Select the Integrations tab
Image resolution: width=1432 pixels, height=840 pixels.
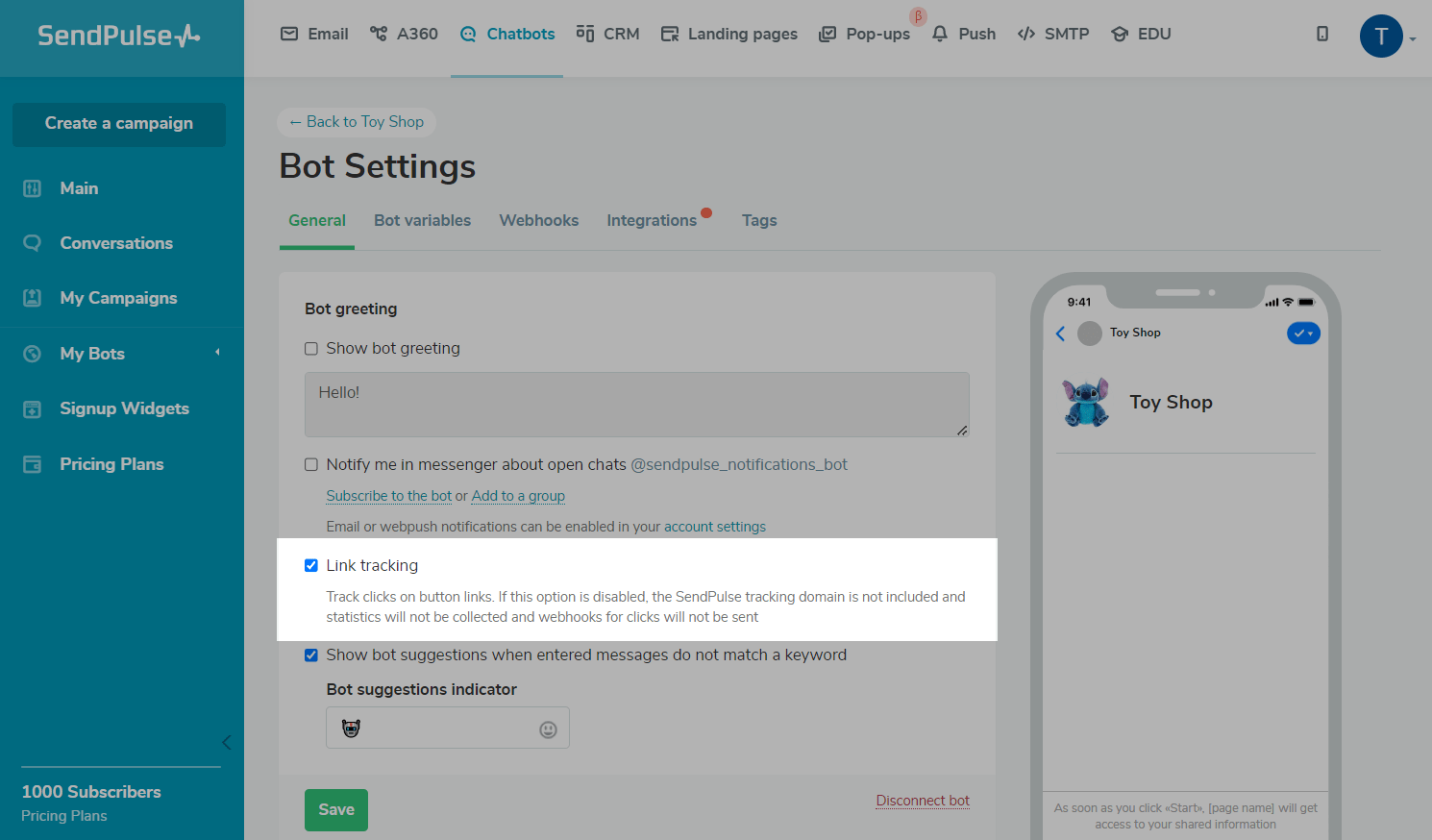pyautogui.click(x=652, y=221)
